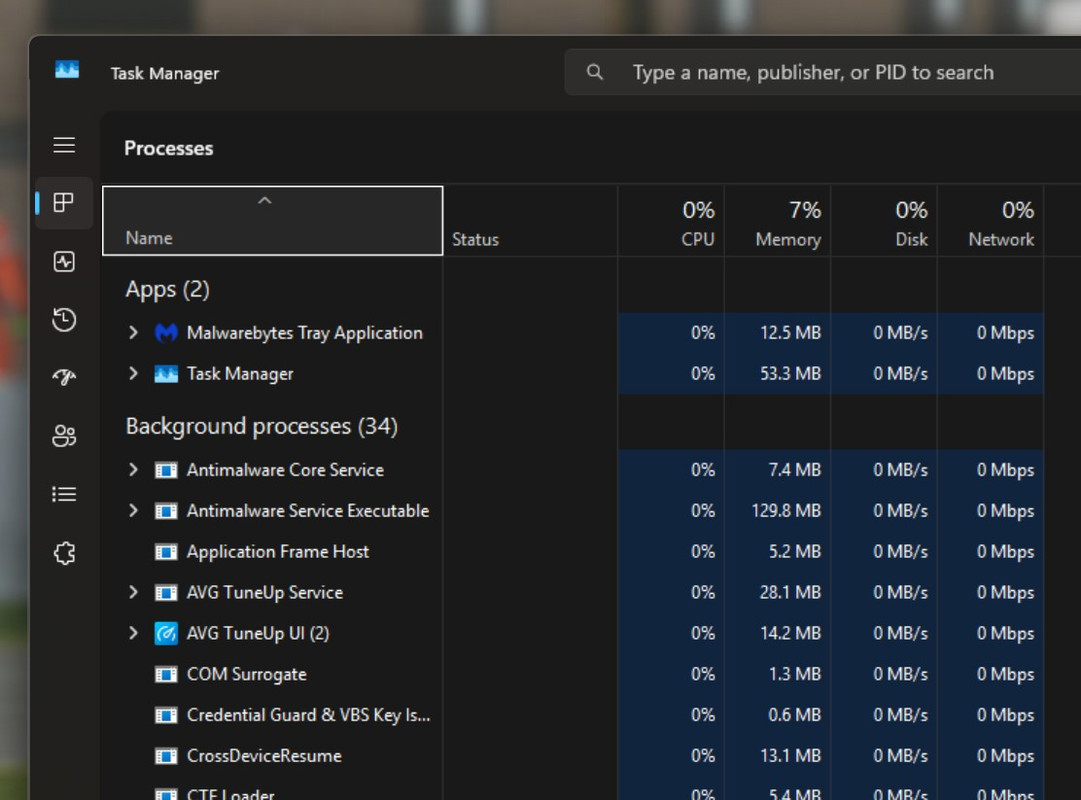Viewport: 1081px width, 800px height.
Task: Sort by the Status column header
Action: 530,221
